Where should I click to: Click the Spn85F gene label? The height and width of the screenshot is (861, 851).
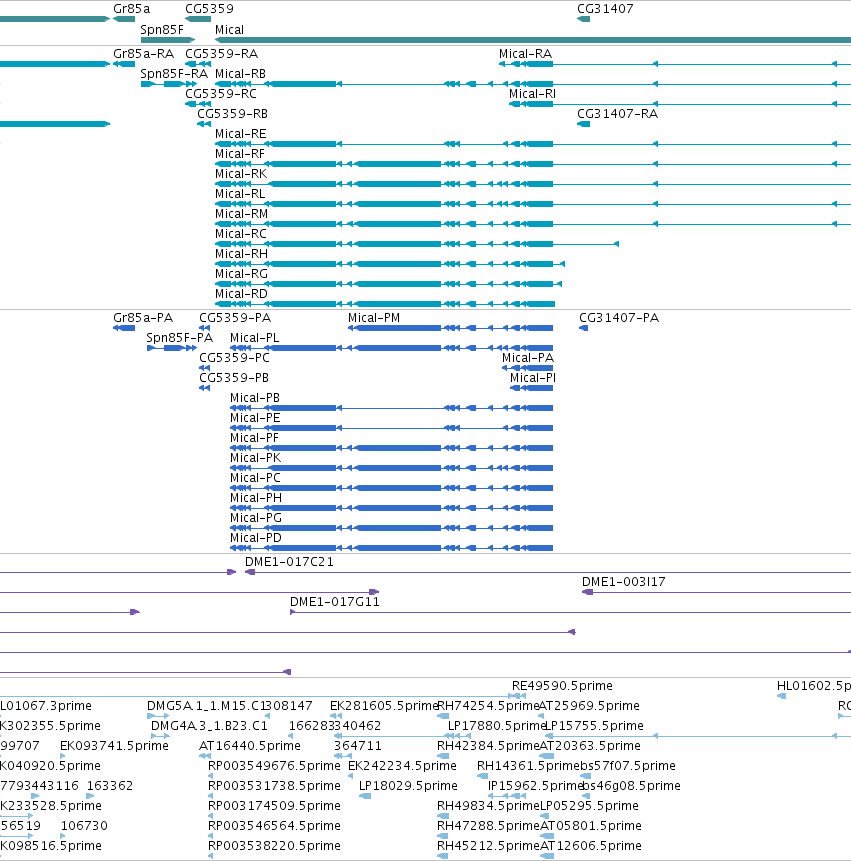point(162,30)
